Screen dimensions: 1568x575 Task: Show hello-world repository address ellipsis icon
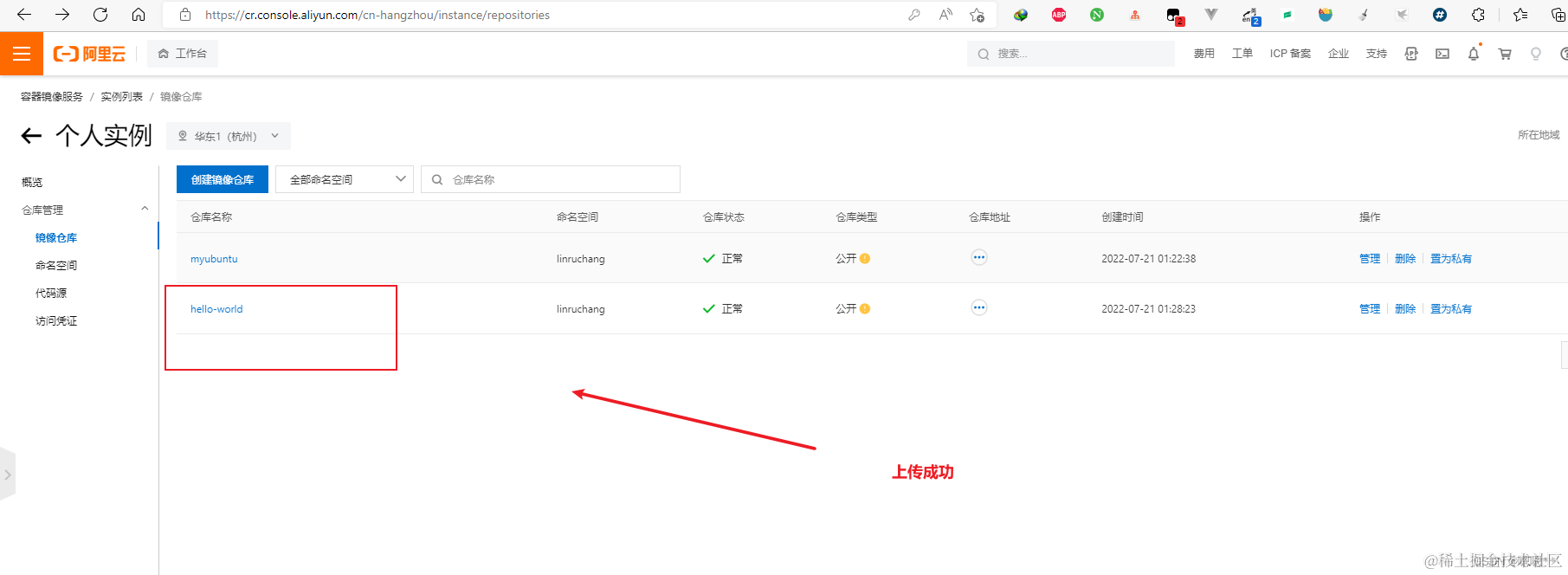(979, 307)
